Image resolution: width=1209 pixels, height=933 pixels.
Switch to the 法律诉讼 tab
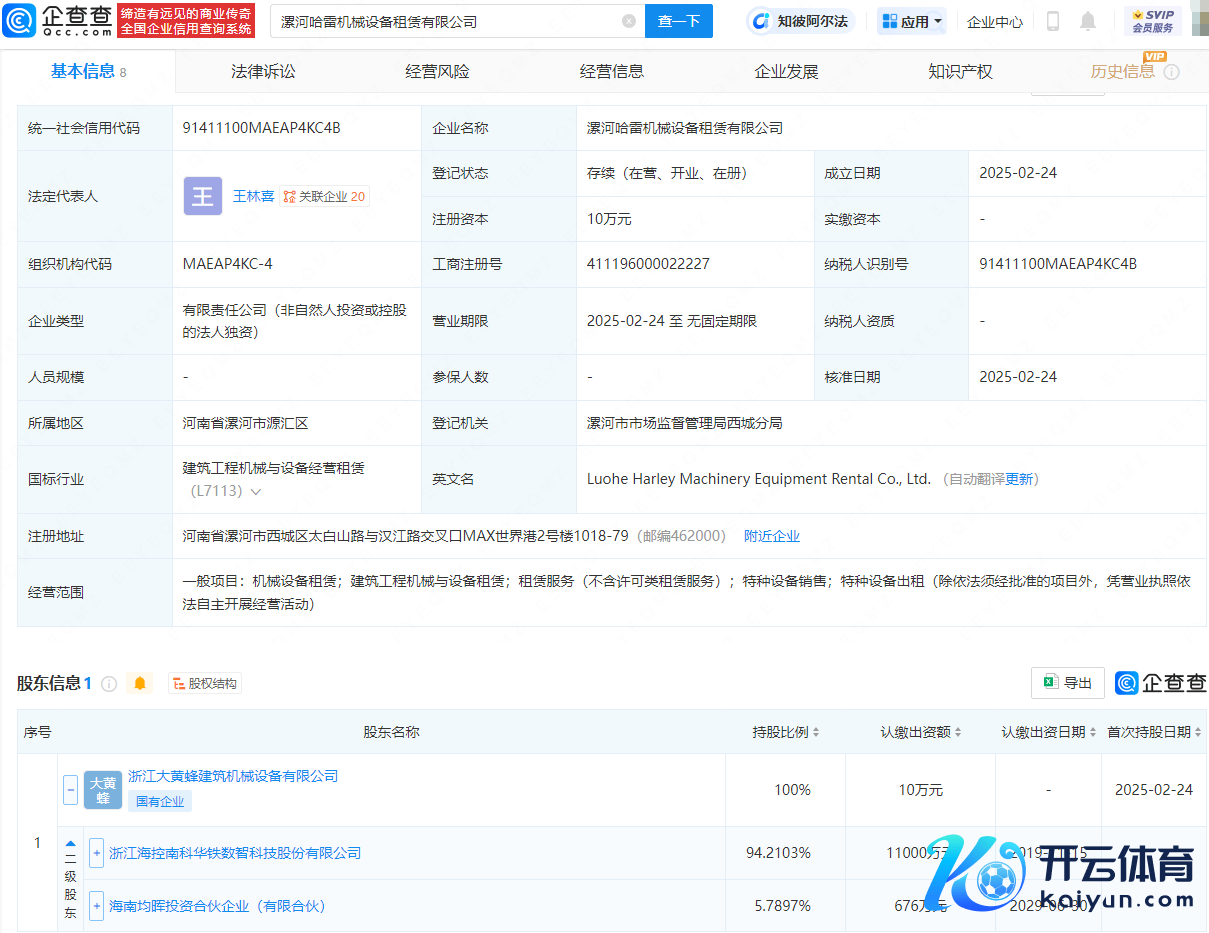coord(263,72)
